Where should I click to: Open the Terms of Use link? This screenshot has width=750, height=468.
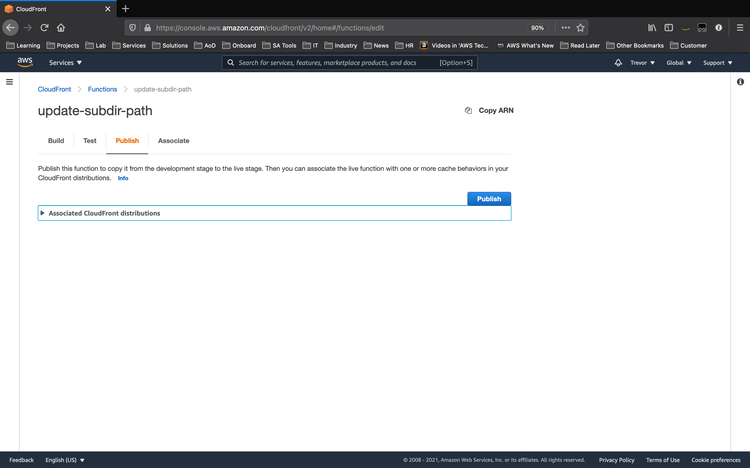[x=663, y=460]
